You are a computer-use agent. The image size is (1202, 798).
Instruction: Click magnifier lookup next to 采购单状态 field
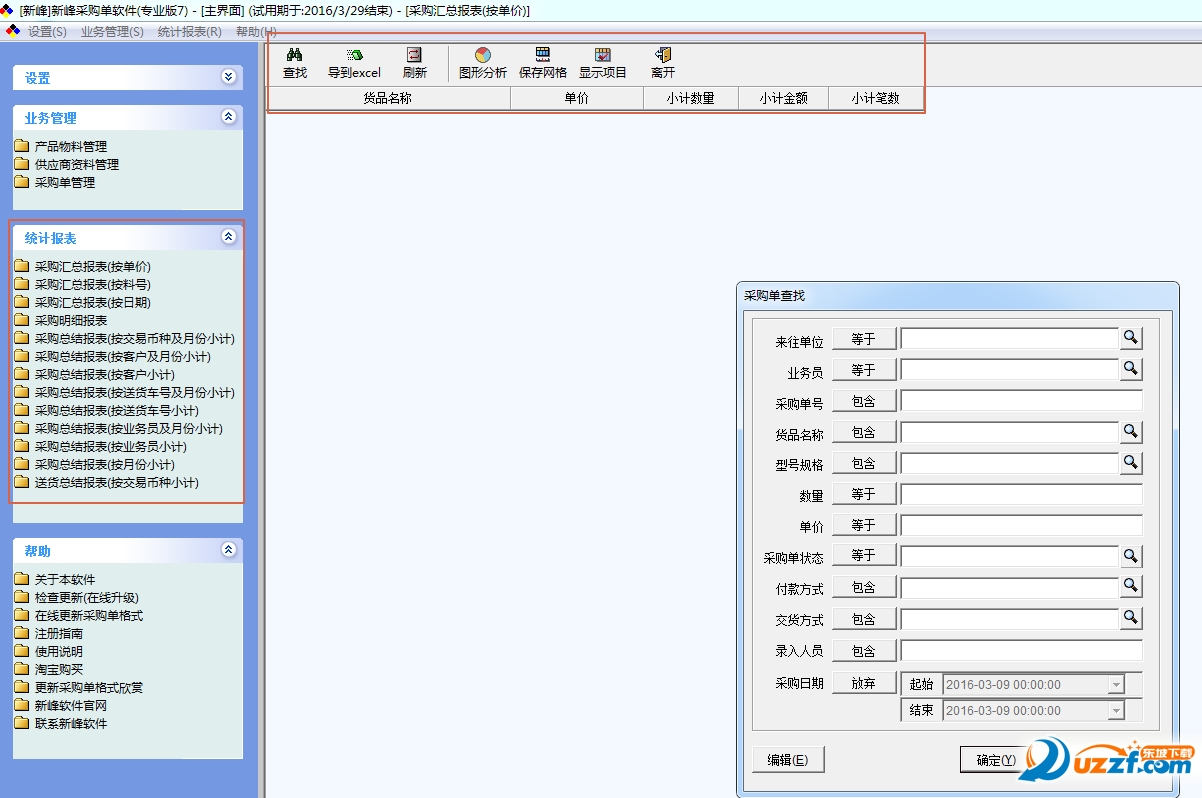[x=1130, y=556]
